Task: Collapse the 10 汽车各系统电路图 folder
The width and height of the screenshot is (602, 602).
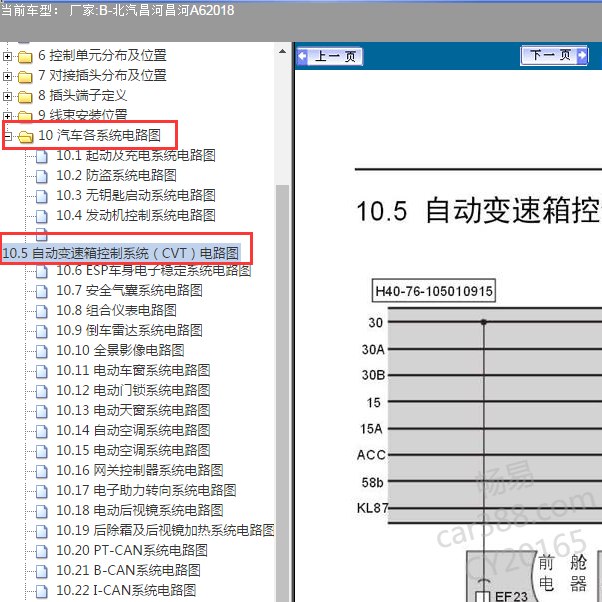Action: click(x=8, y=136)
